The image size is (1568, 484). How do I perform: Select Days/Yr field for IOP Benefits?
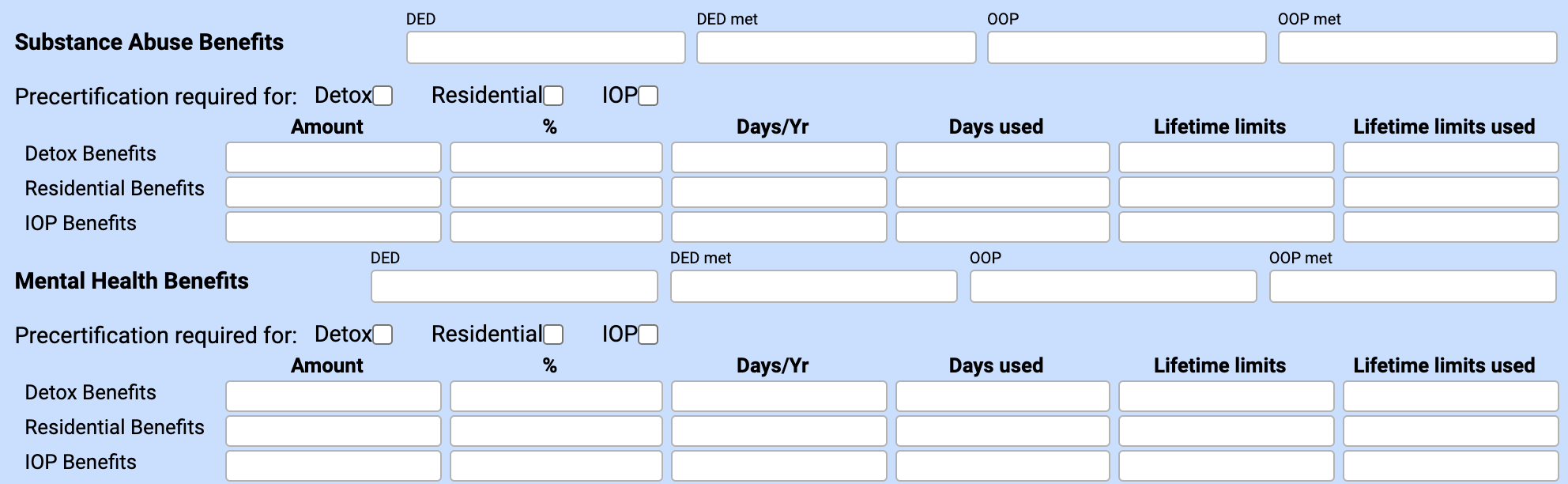[779, 226]
